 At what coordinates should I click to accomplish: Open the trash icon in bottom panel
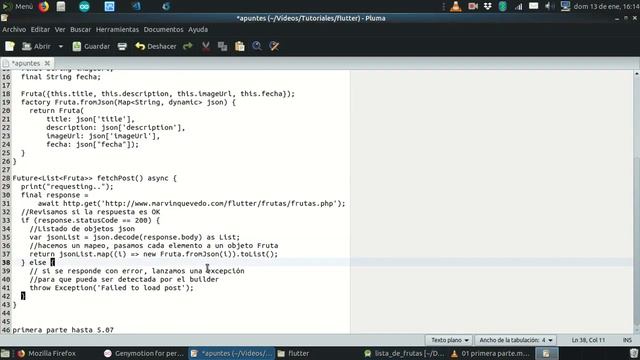[633, 353]
